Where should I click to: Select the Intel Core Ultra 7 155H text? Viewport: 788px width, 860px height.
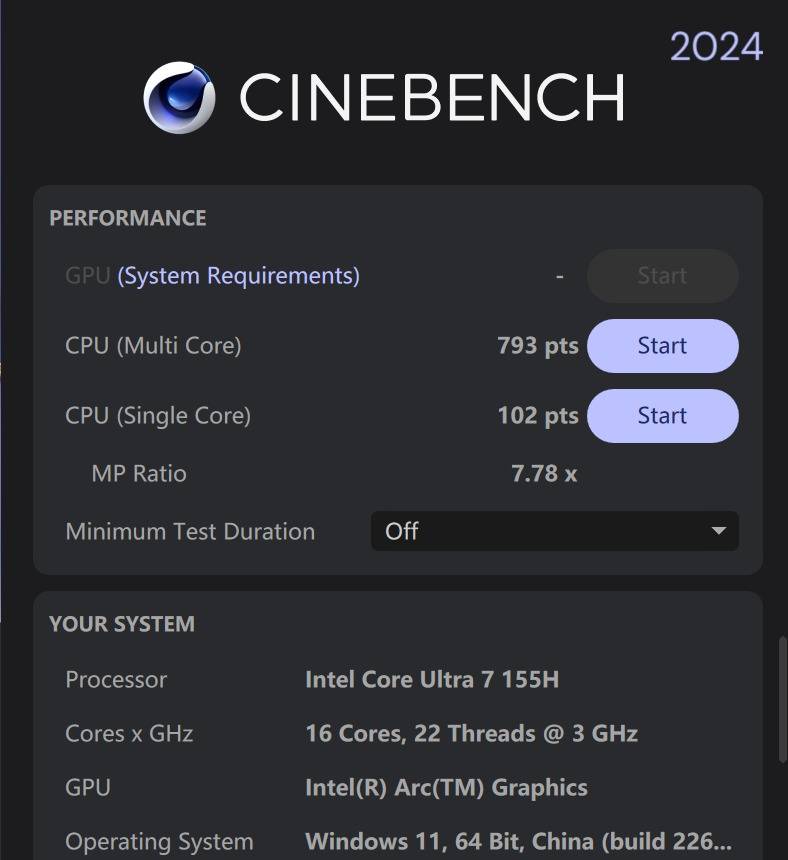(x=431, y=680)
